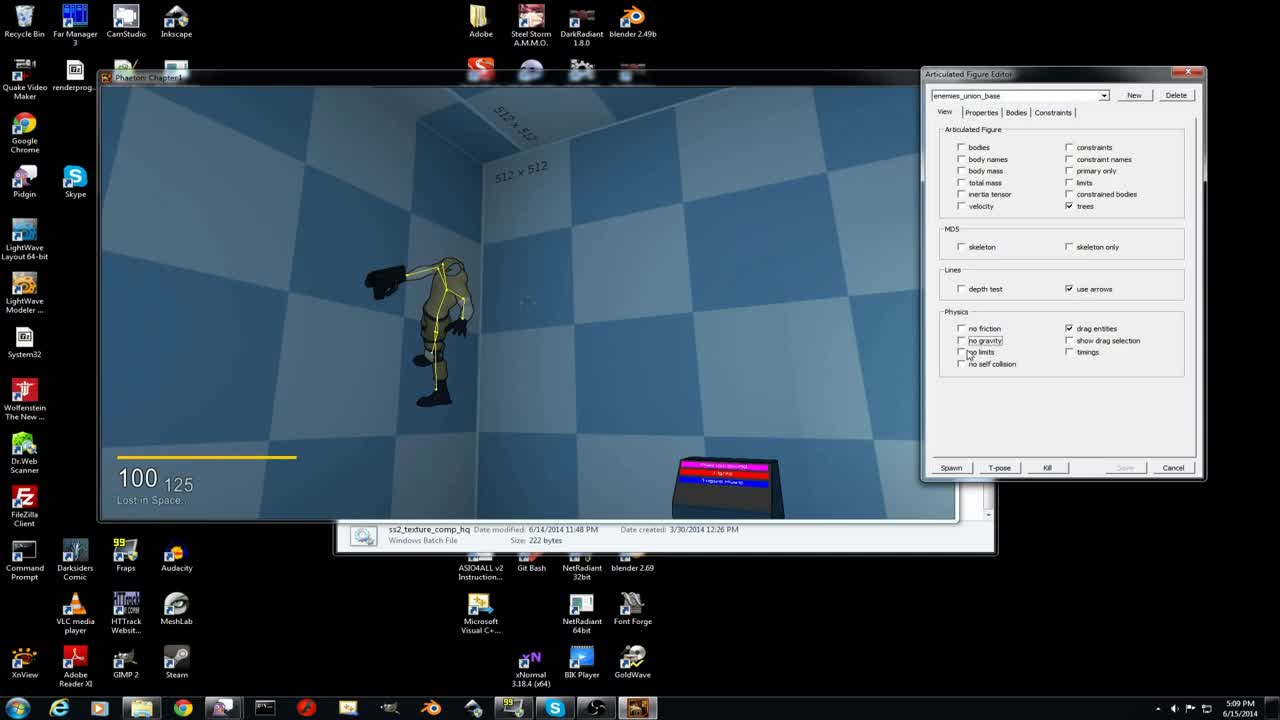Uncheck the trees checkbox
Screen dimensions: 1280x720
[x=1069, y=206]
